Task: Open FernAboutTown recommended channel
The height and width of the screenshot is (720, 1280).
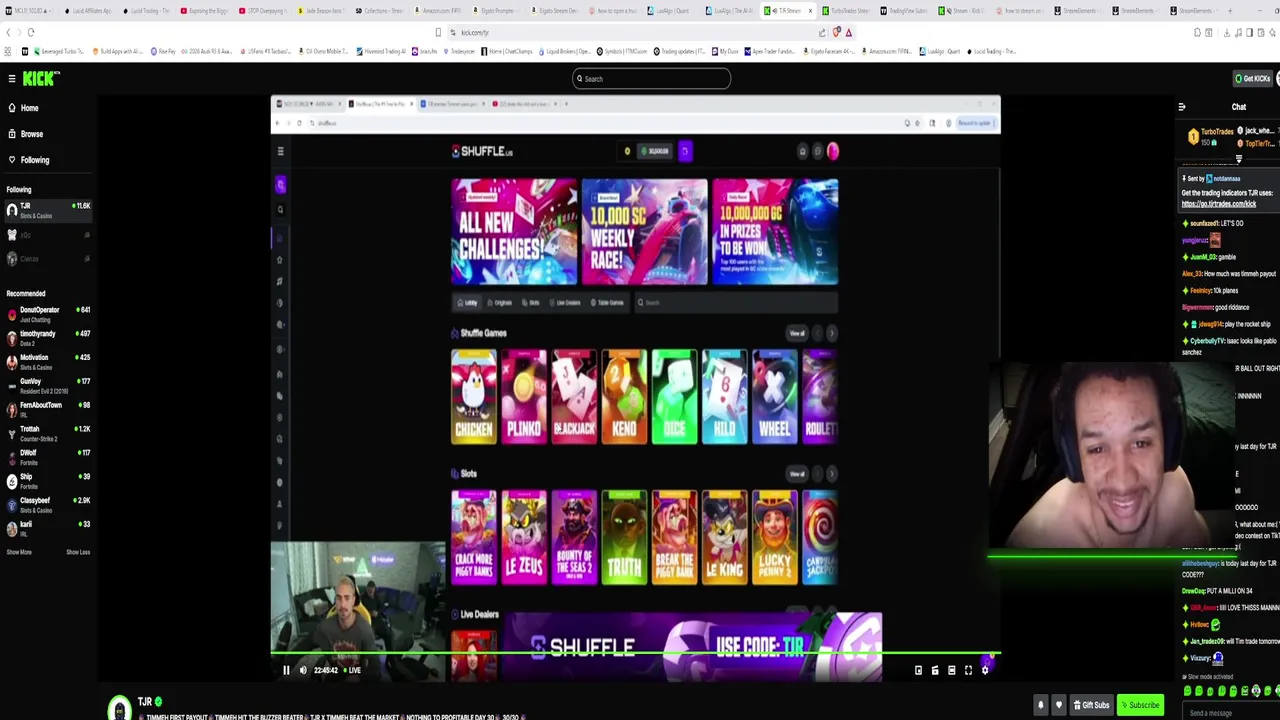Action: pyautogui.click(x=47, y=410)
